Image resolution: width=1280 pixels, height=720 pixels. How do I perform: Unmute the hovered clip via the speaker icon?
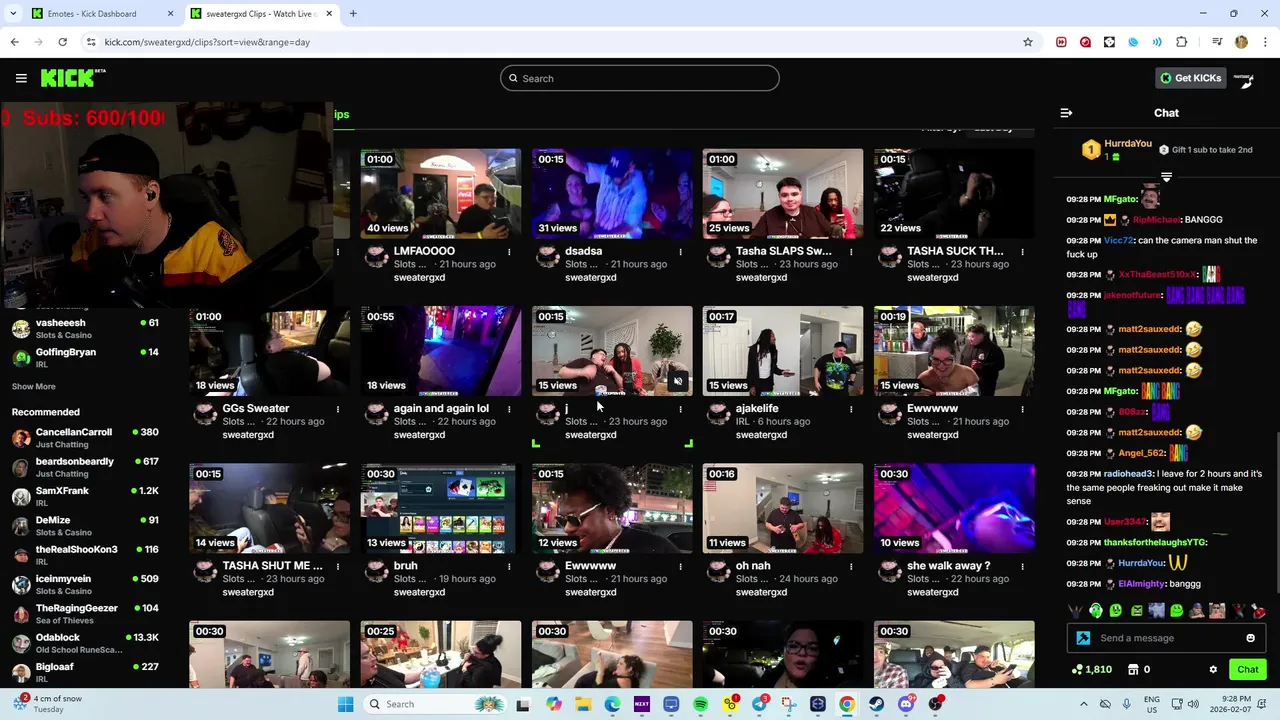677,381
